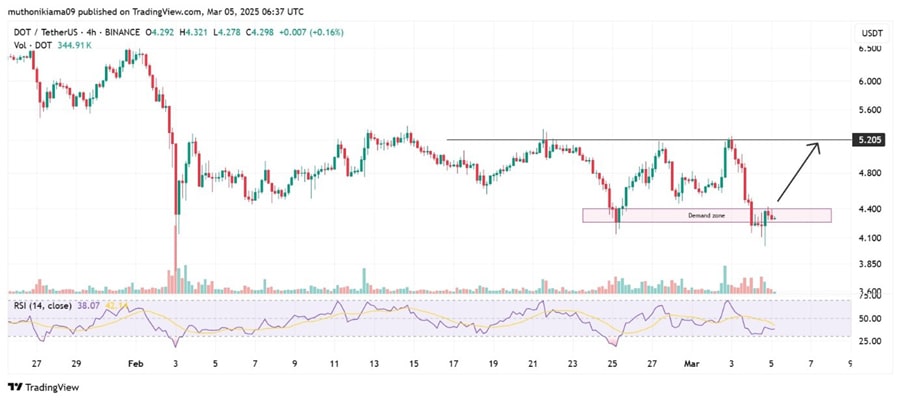Click the 23 date on time axis
The image size is (900, 400).
pyautogui.click(x=572, y=363)
